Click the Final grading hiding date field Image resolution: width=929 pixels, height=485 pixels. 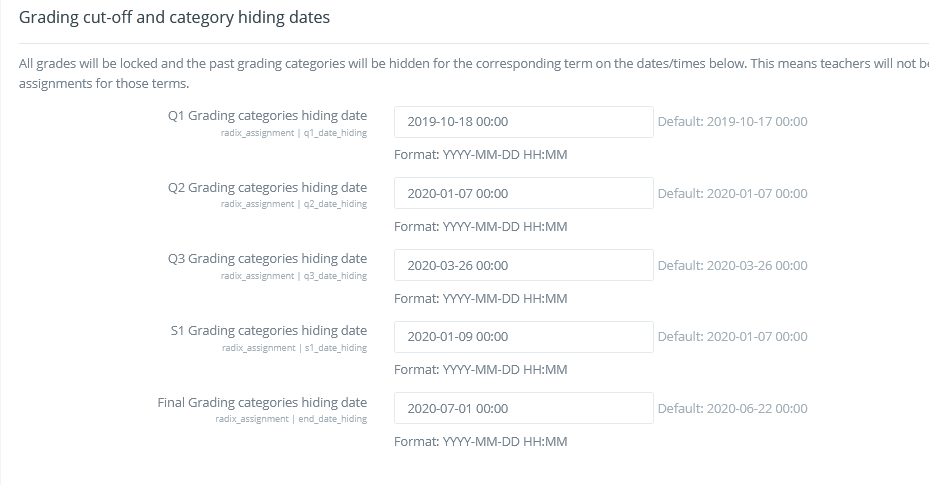pos(523,408)
